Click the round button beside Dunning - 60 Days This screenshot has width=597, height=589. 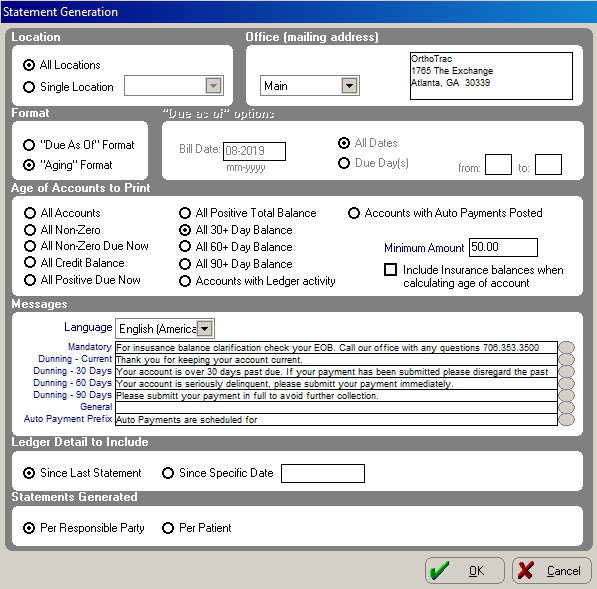tap(567, 384)
